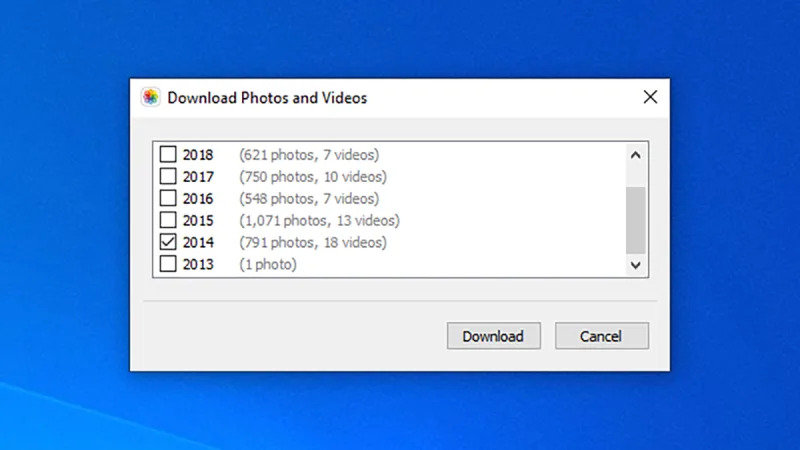Check the 2018 checkbox
Screen dimensions: 800x450
(x=168, y=154)
